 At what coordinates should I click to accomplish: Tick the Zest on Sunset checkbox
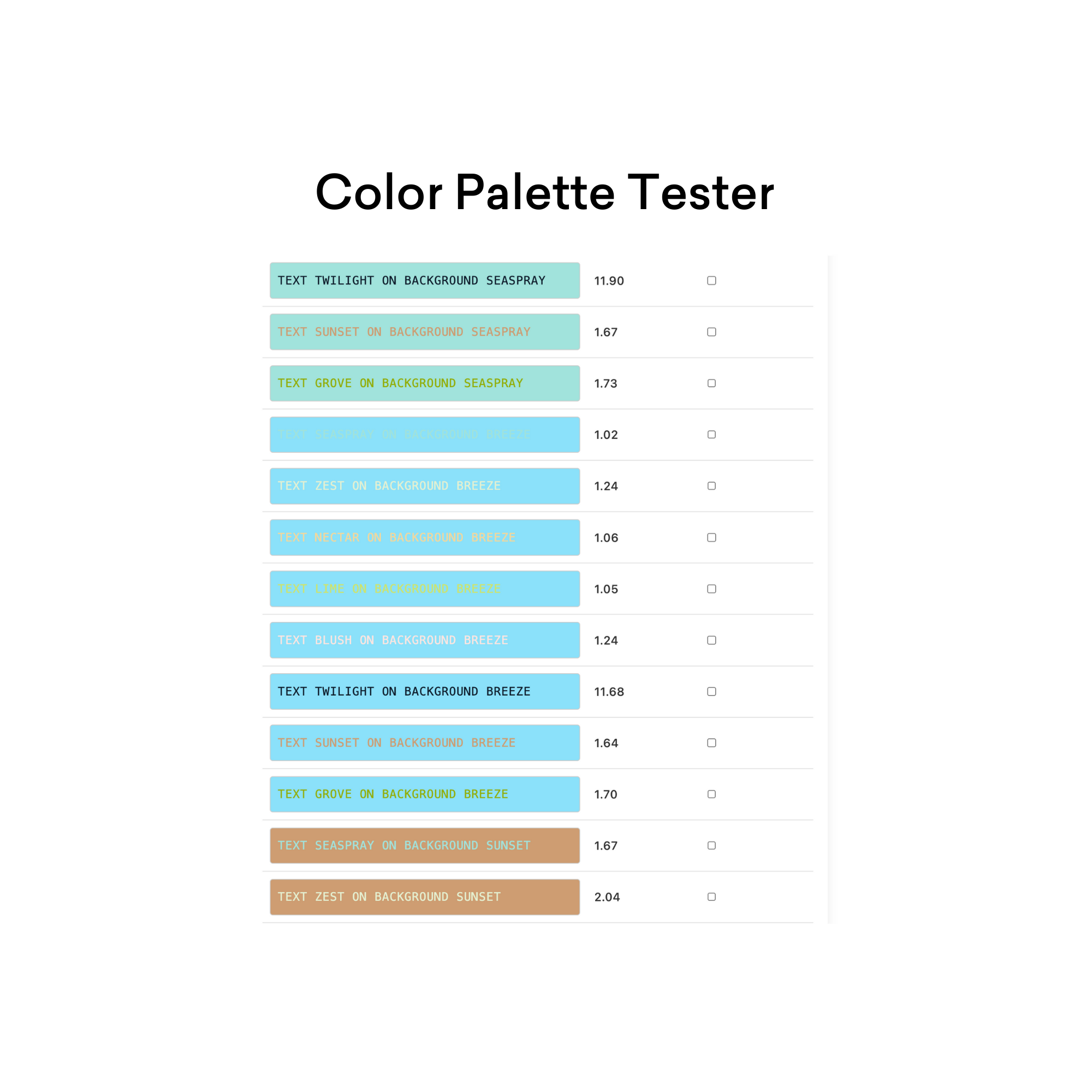(x=711, y=897)
